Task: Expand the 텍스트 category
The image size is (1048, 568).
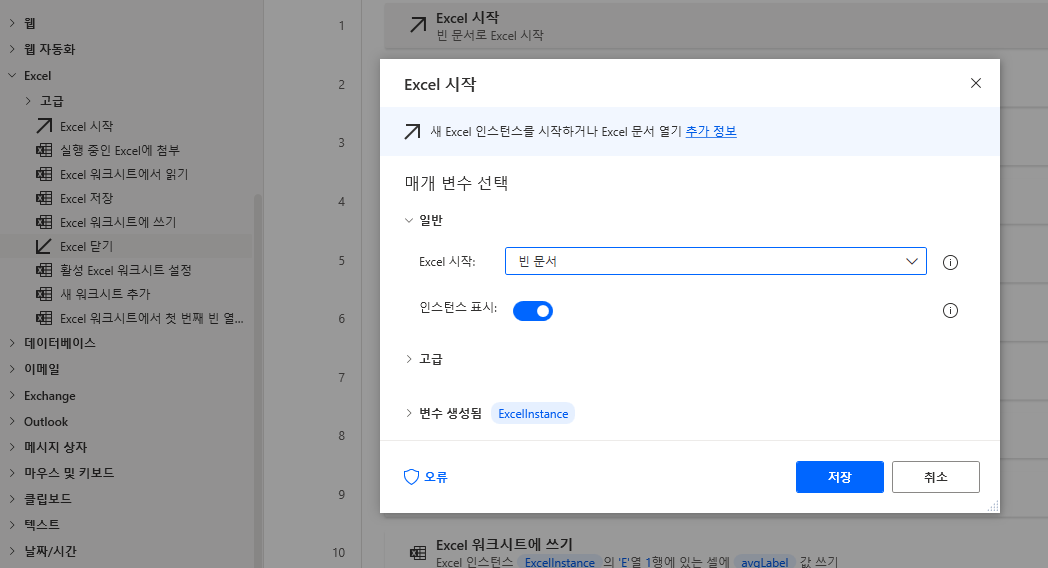Action: (x=12, y=525)
